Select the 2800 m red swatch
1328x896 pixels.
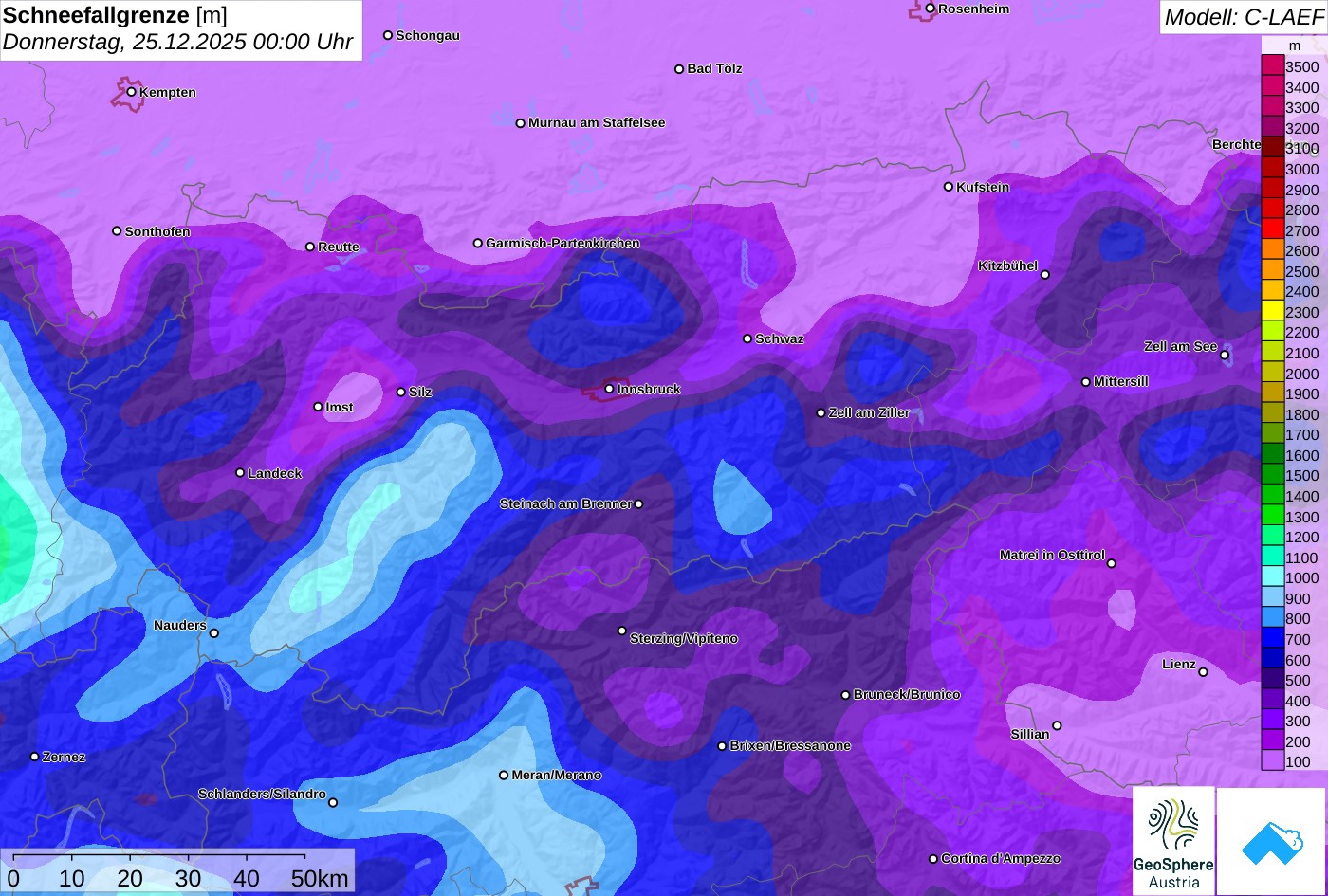[x=1272, y=209]
